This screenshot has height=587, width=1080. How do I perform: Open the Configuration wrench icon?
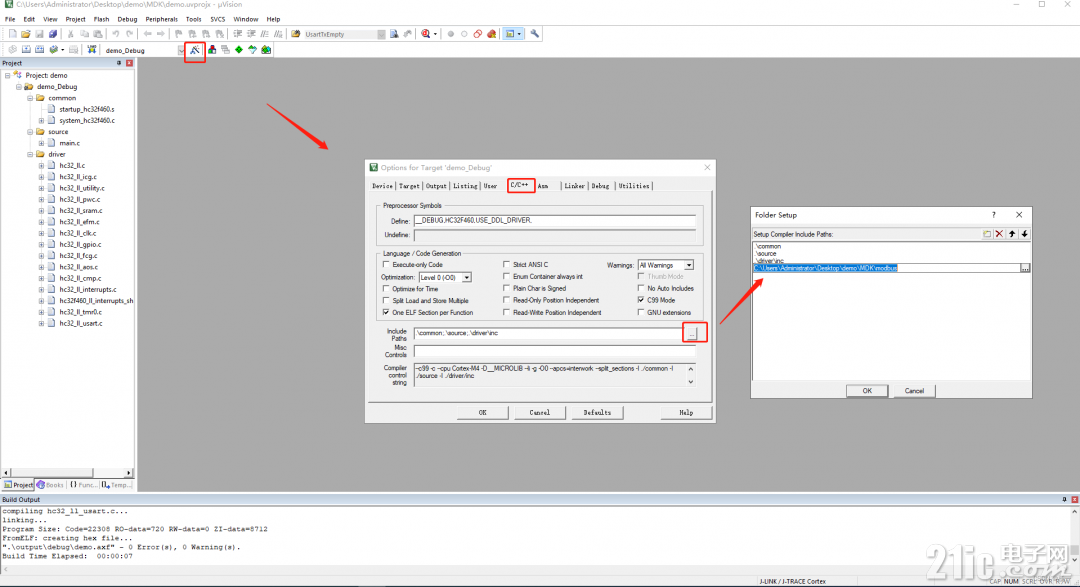click(534, 34)
